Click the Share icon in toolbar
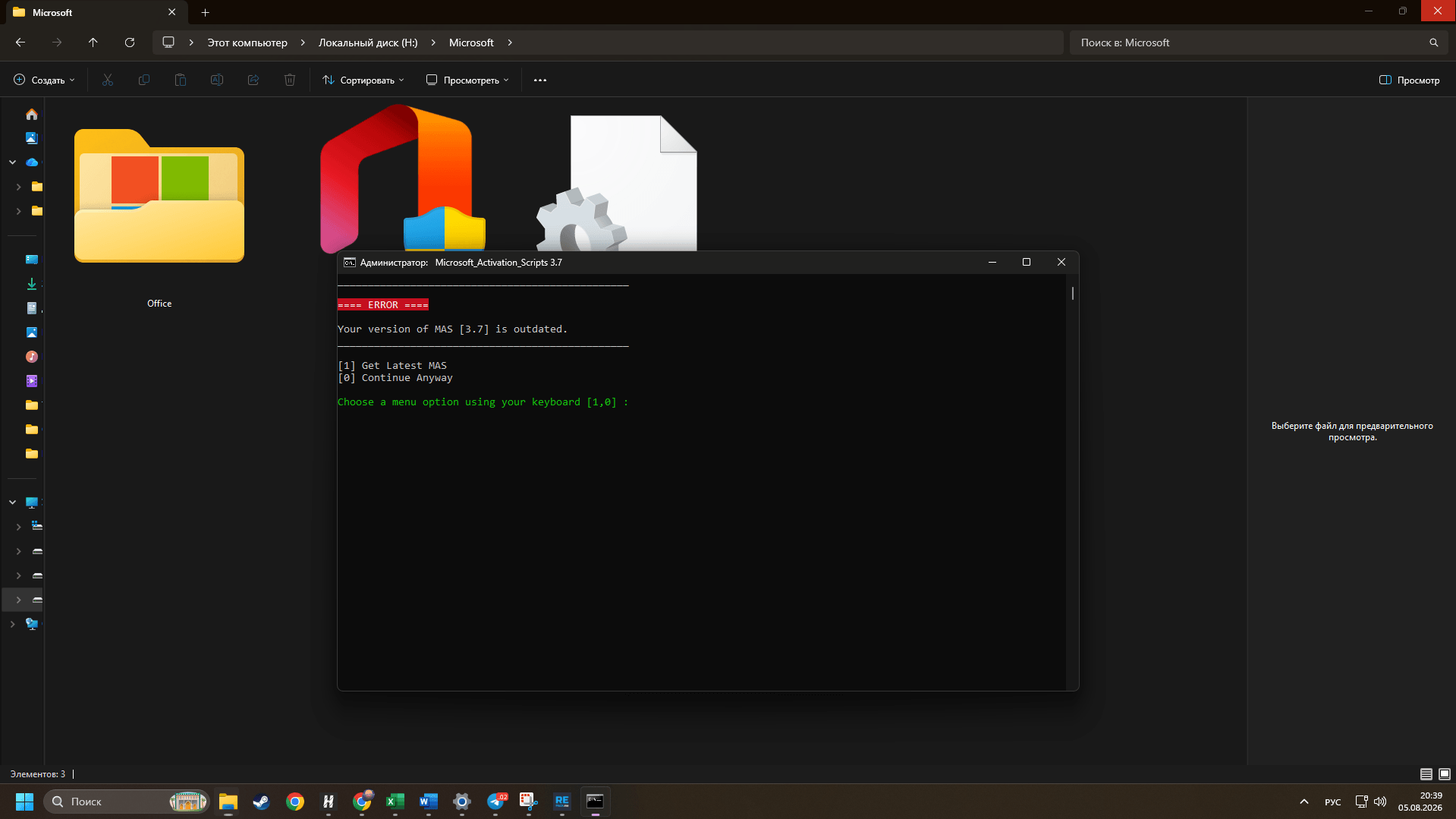 253,80
